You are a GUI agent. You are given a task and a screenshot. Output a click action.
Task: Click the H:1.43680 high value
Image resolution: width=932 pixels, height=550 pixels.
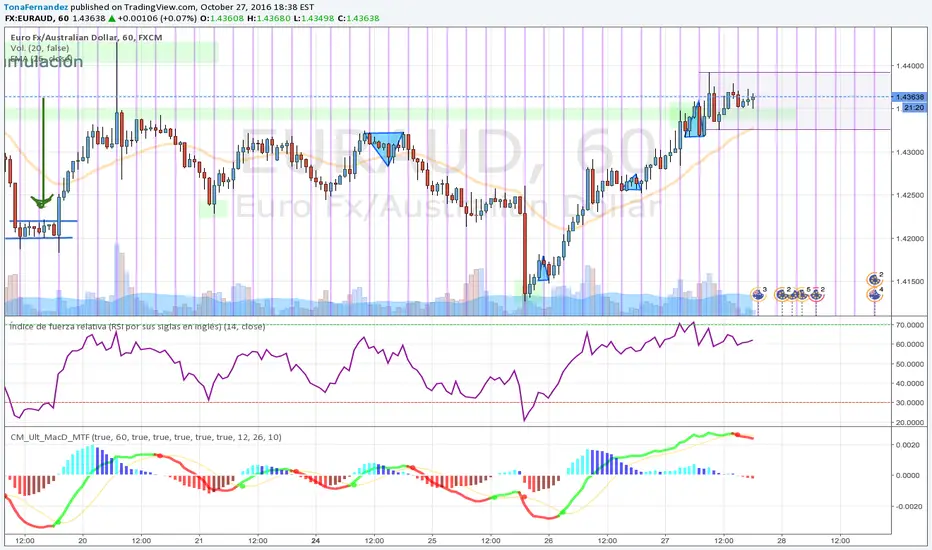(x=269, y=18)
